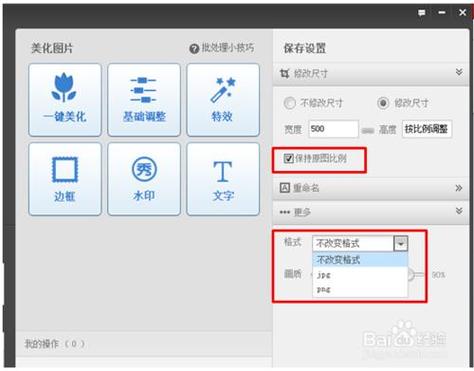
Task: Click the 重命名 section icon
Action: coord(284,188)
